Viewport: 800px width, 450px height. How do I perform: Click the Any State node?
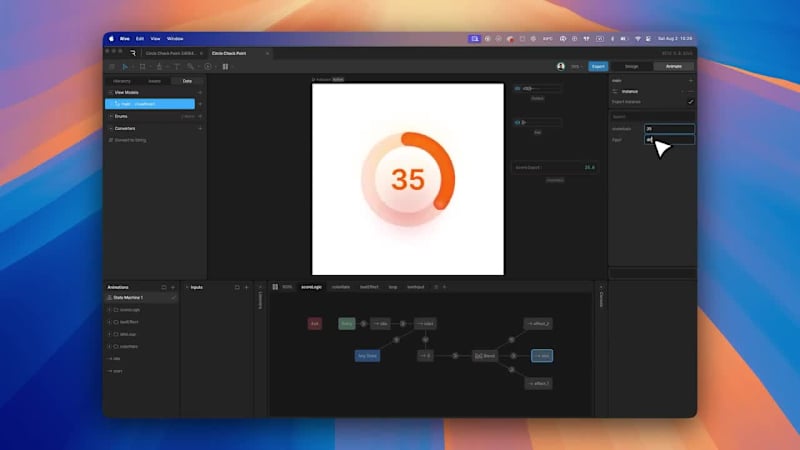(367, 356)
